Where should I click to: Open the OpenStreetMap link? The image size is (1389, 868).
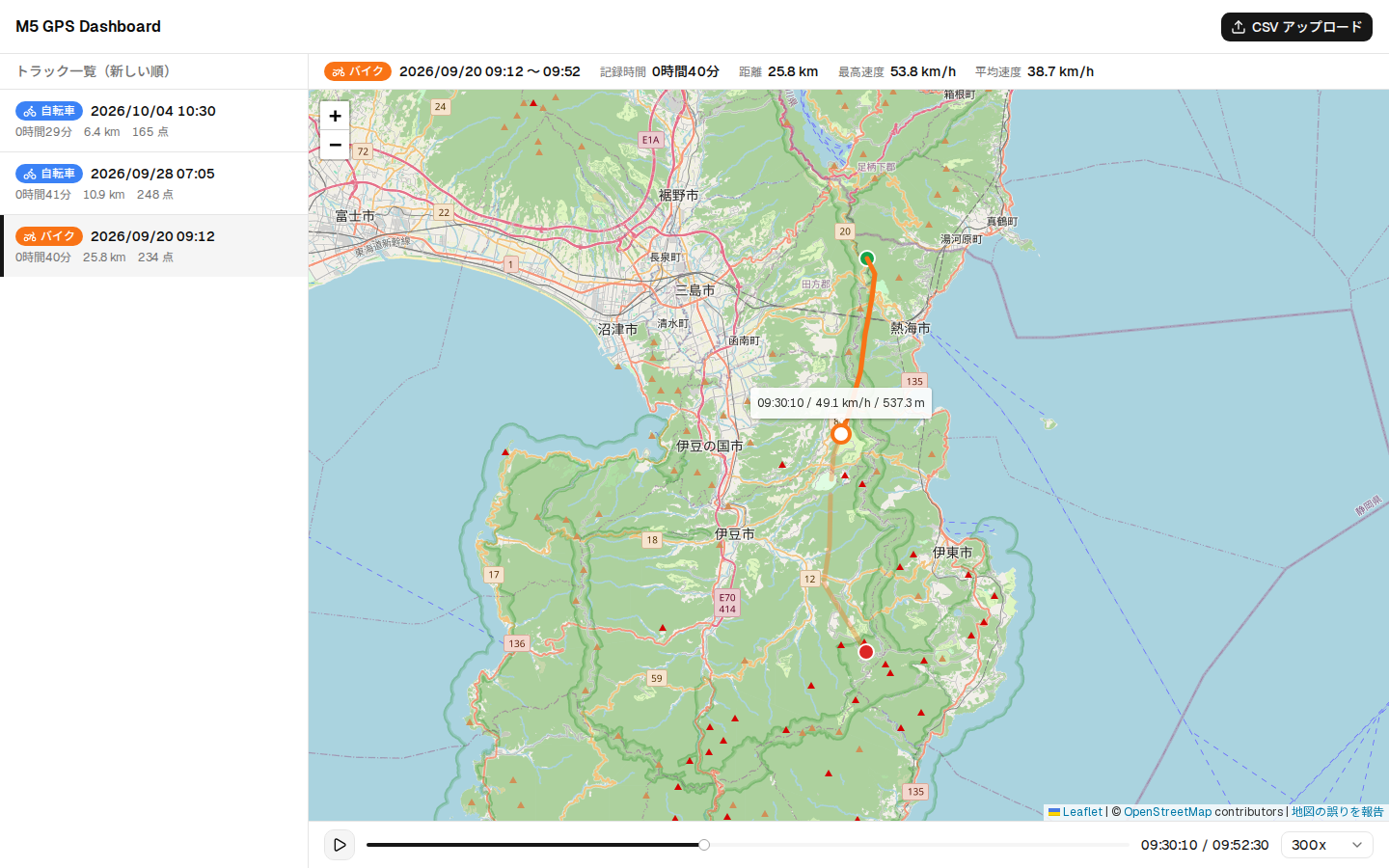coord(1167,812)
